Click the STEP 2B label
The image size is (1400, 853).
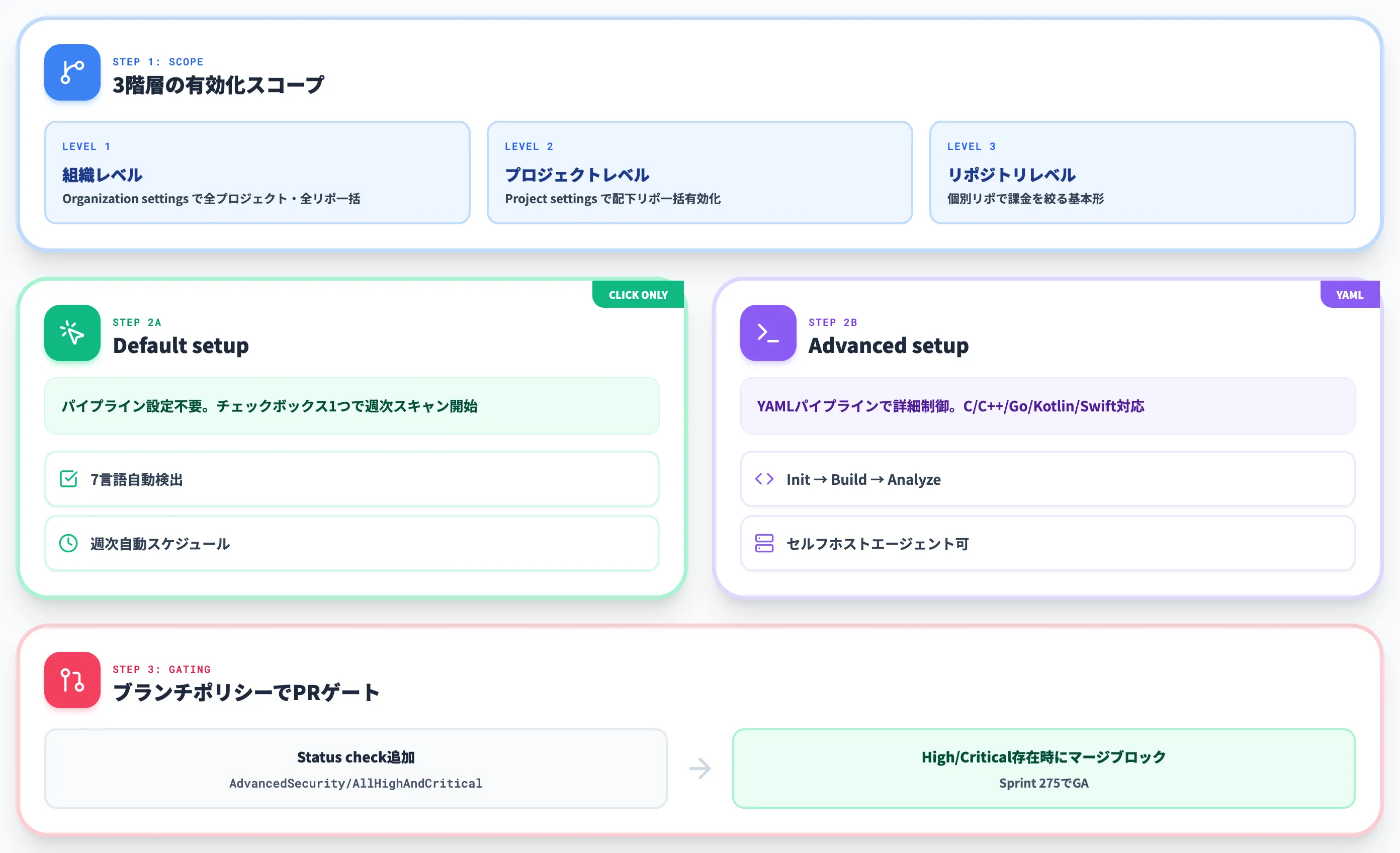[832, 322]
